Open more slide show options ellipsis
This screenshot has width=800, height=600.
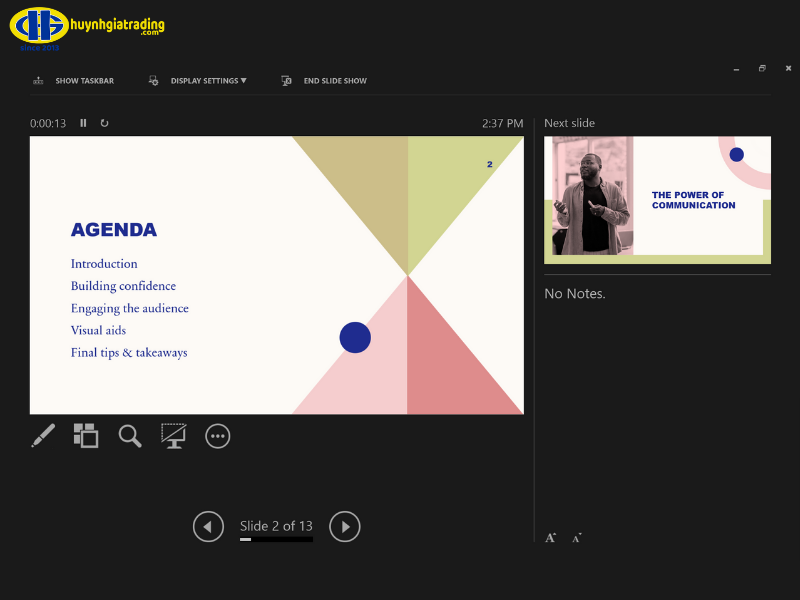pyautogui.click(x=217, y=436)
